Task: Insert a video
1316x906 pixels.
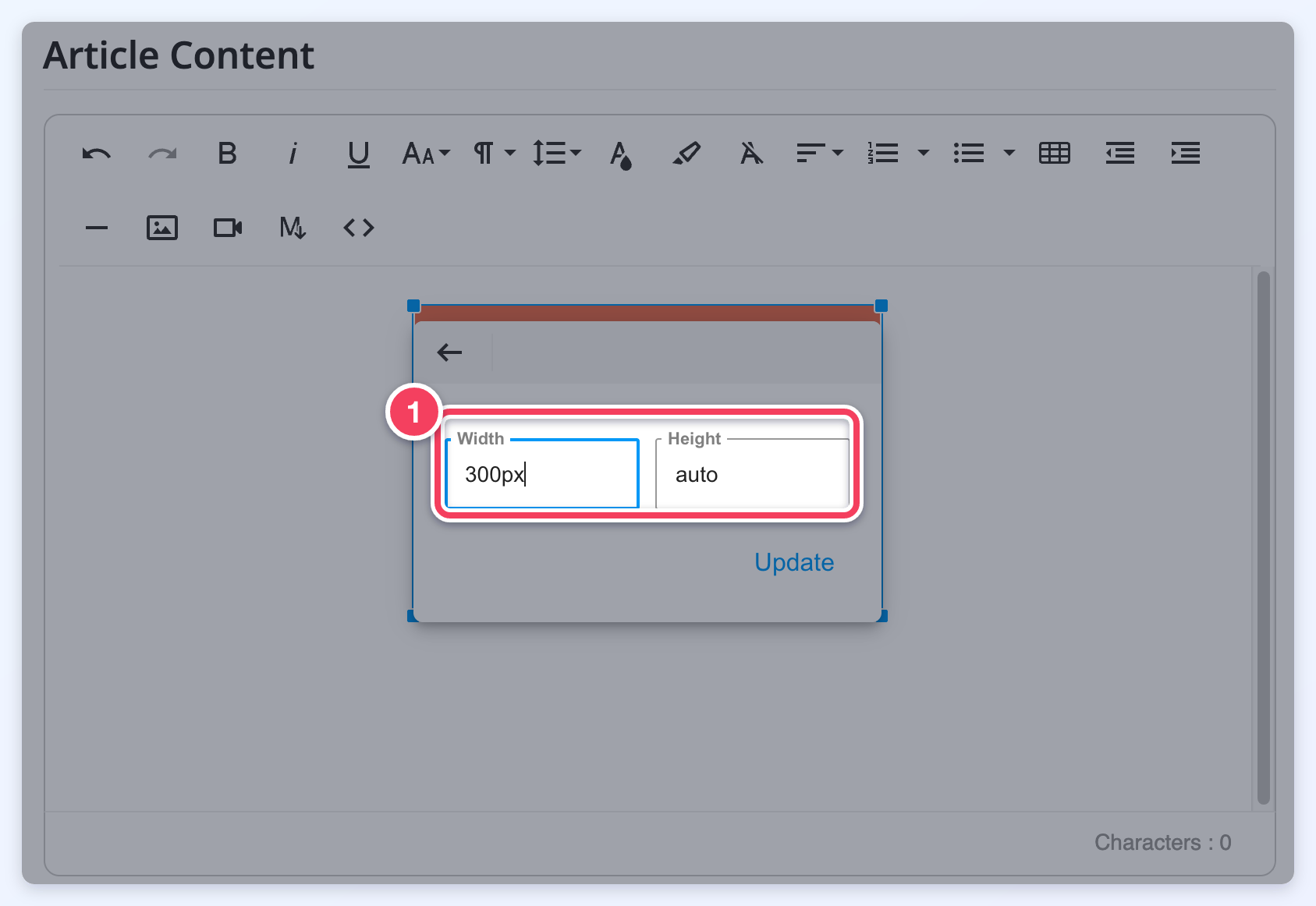Action: pos(228,228)
